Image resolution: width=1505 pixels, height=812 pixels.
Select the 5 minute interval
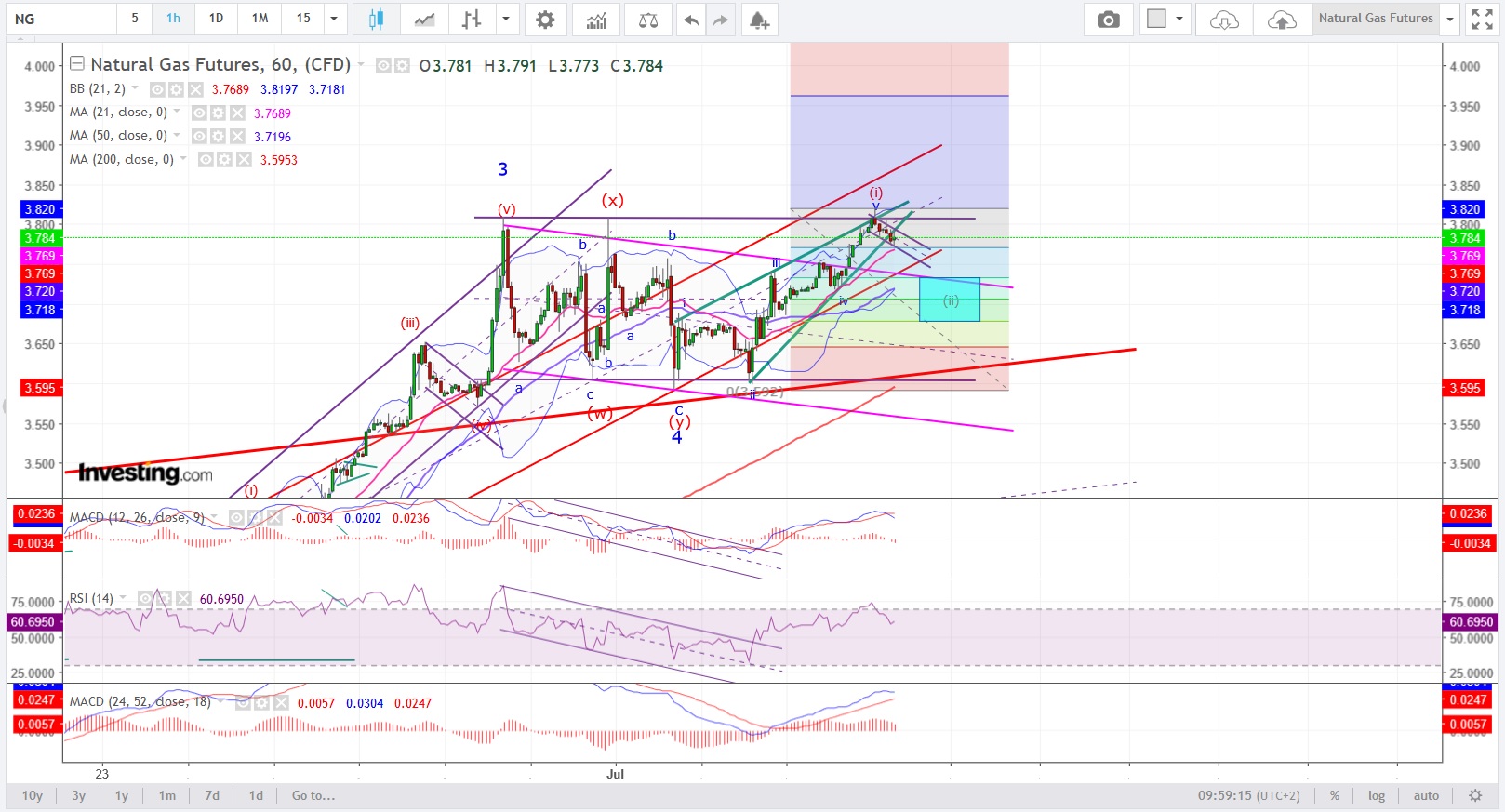(135, 19)
